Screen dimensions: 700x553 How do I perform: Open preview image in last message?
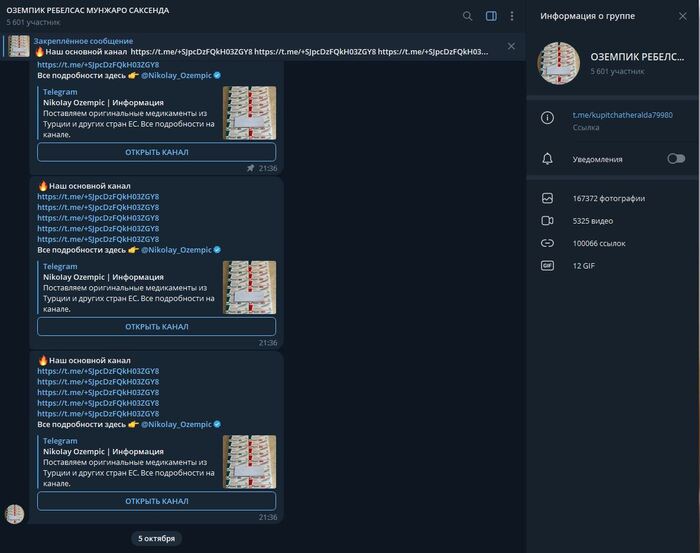pos(249,462)
